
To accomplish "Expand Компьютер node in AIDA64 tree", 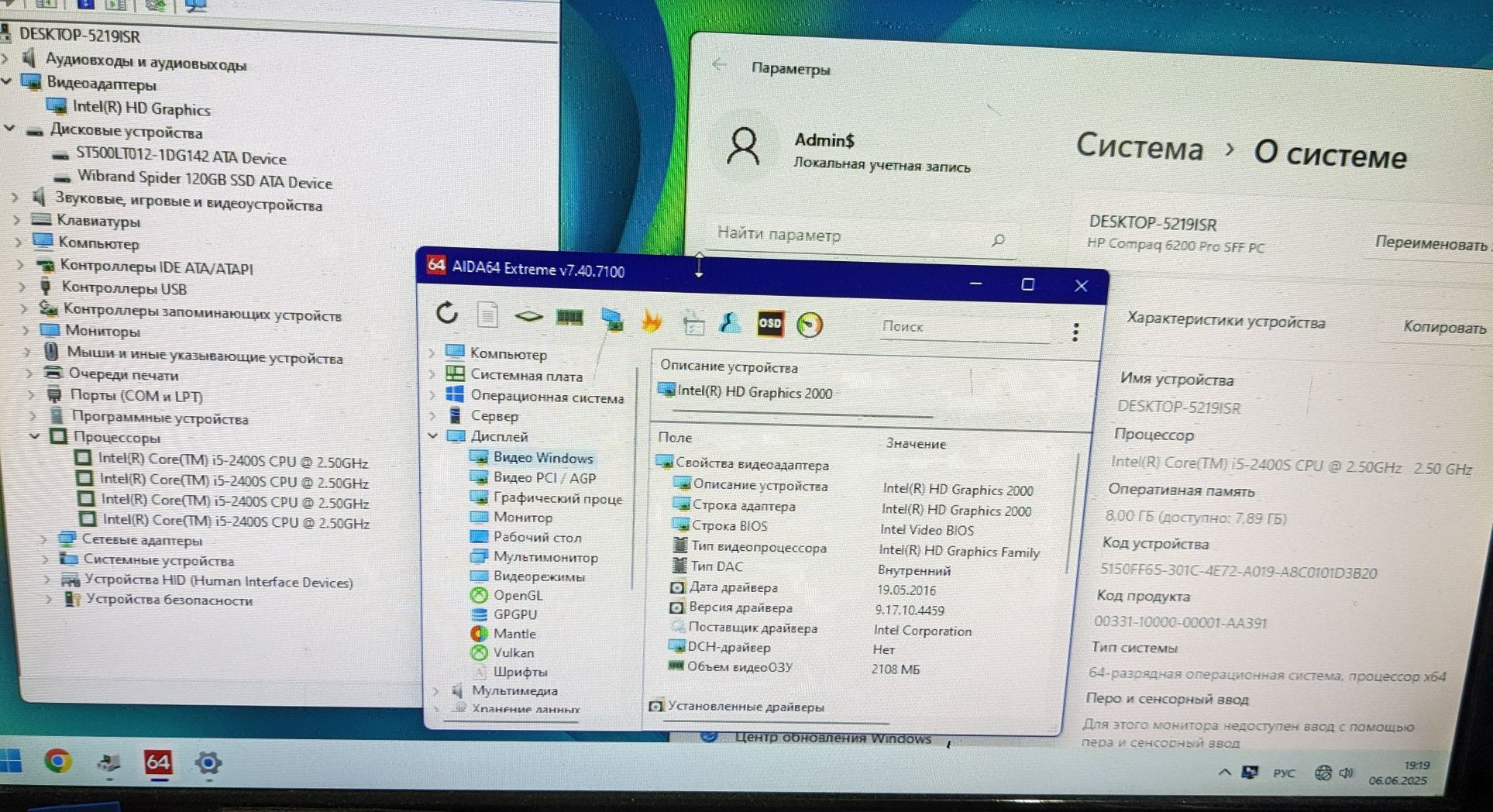I will (432, 353).
